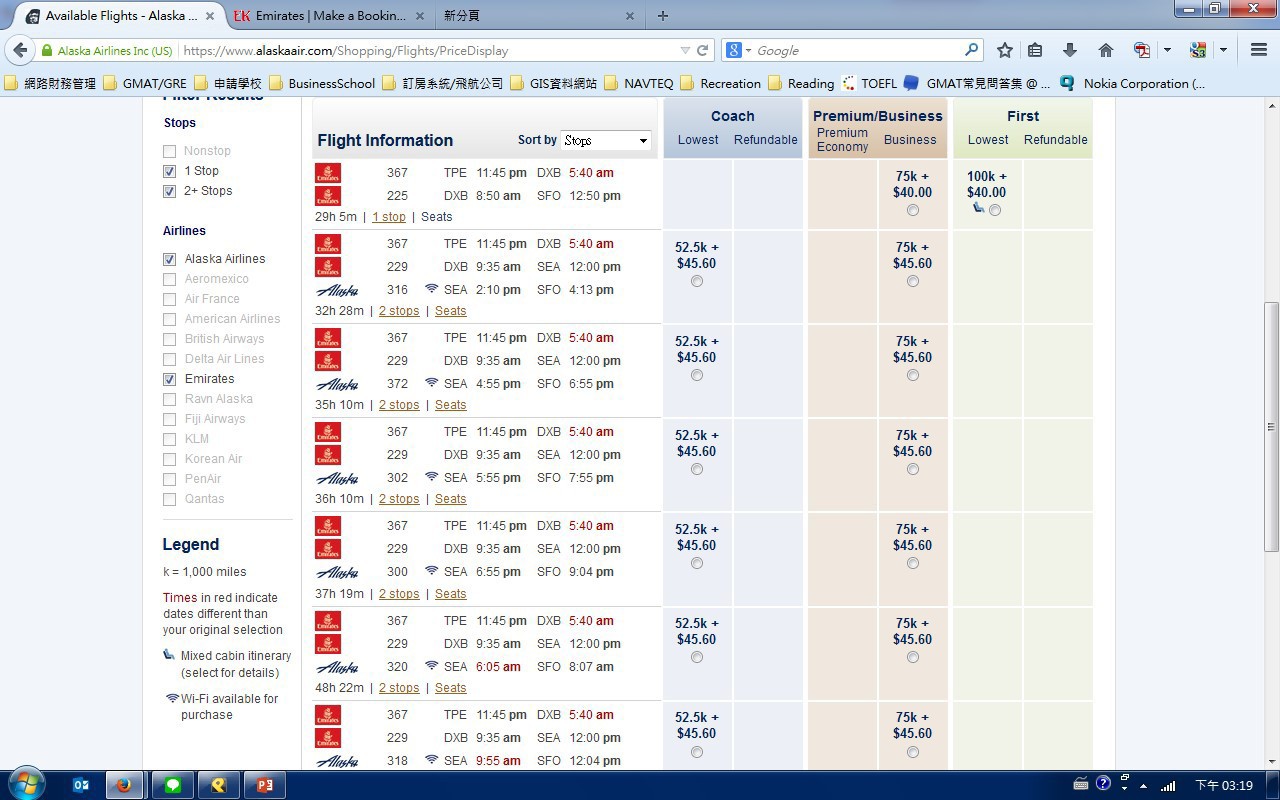Show hidden system tray icons
1280x800 pixels.
pos(1144,785)
